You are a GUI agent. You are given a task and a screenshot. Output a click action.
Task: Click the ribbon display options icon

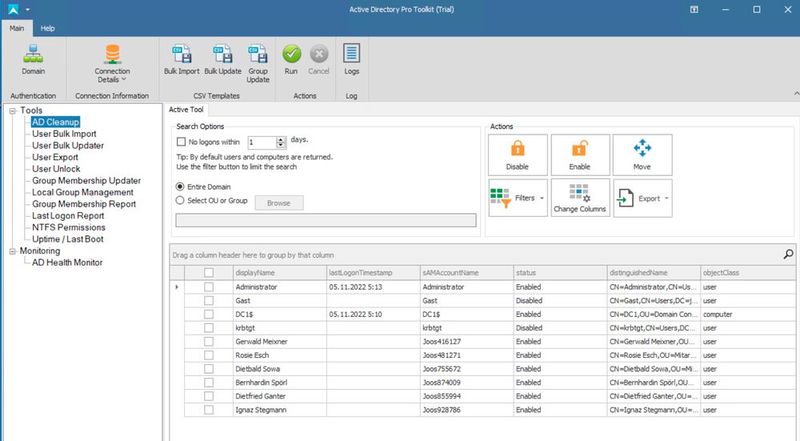694,9
